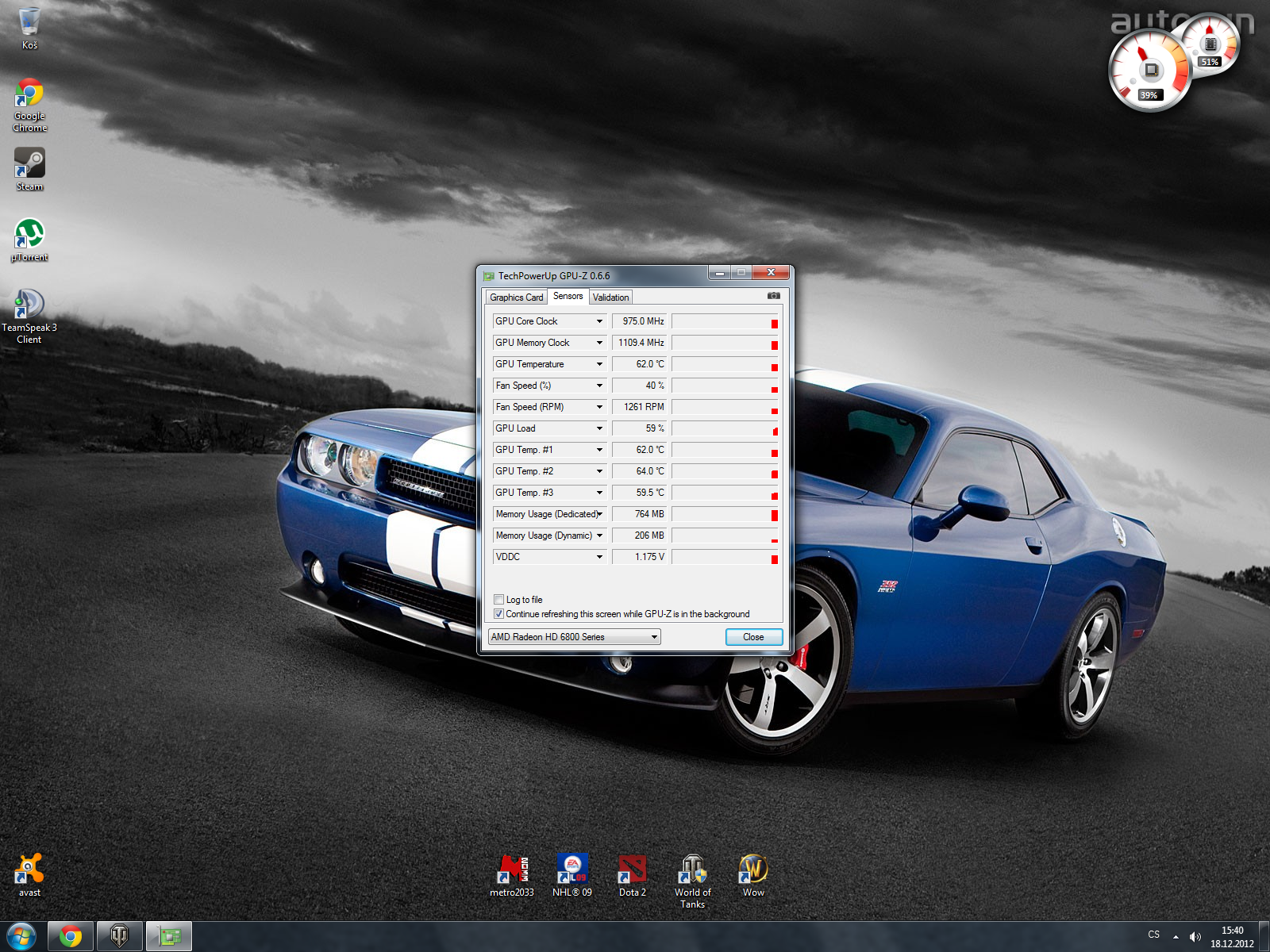Enable the Log to file checkbox

pos(499,600)
